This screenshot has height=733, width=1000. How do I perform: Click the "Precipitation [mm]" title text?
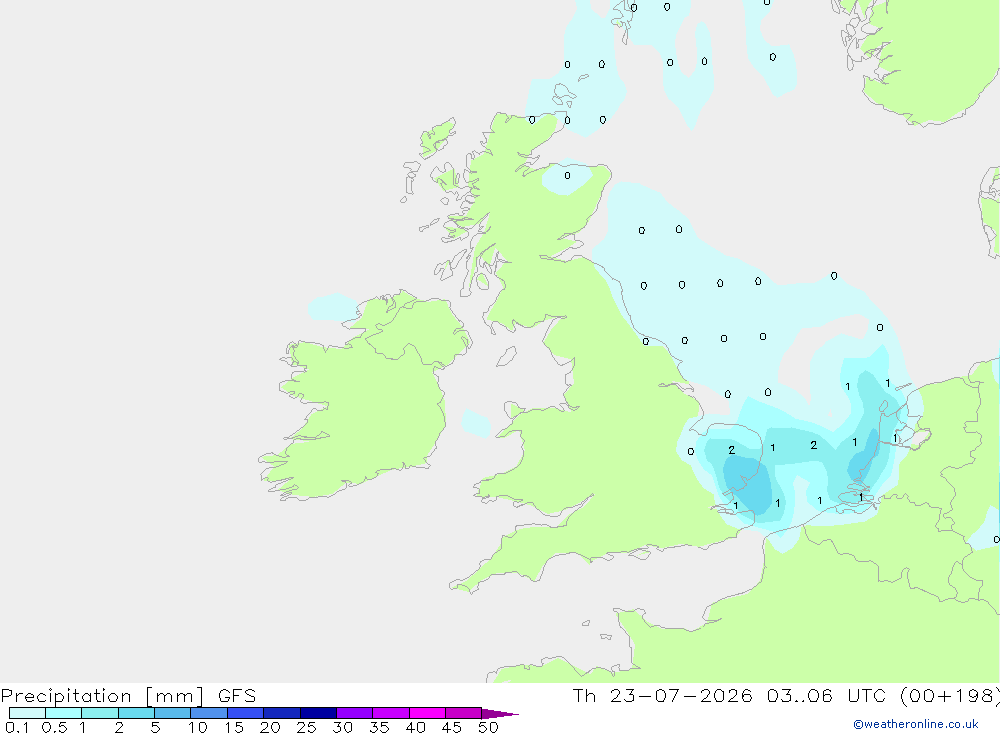pos(103,696)
